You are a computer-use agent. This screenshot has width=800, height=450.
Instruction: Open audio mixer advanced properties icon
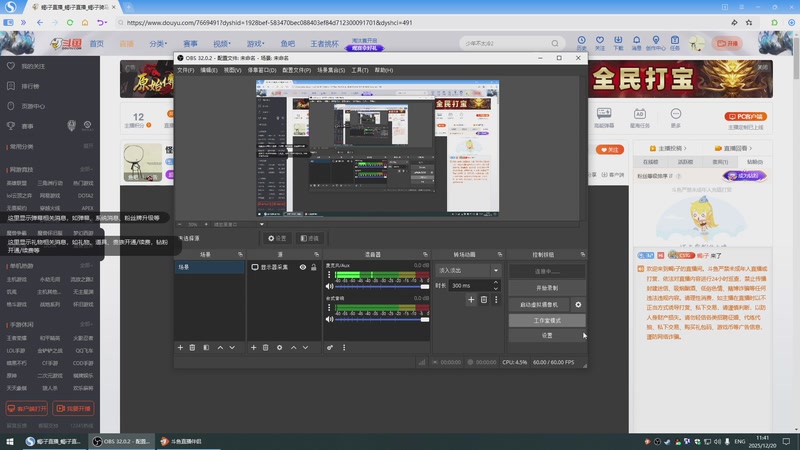330,347
